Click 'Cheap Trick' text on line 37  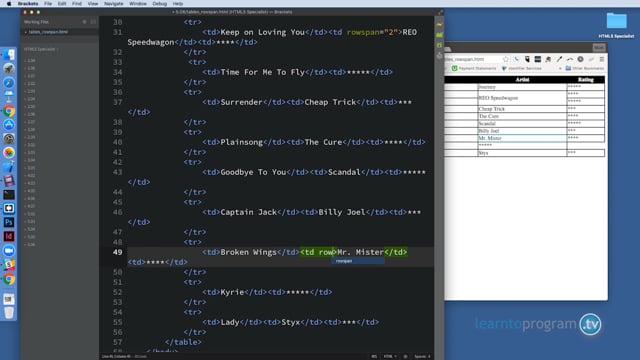pyautogui.click(x=330, y=102)
